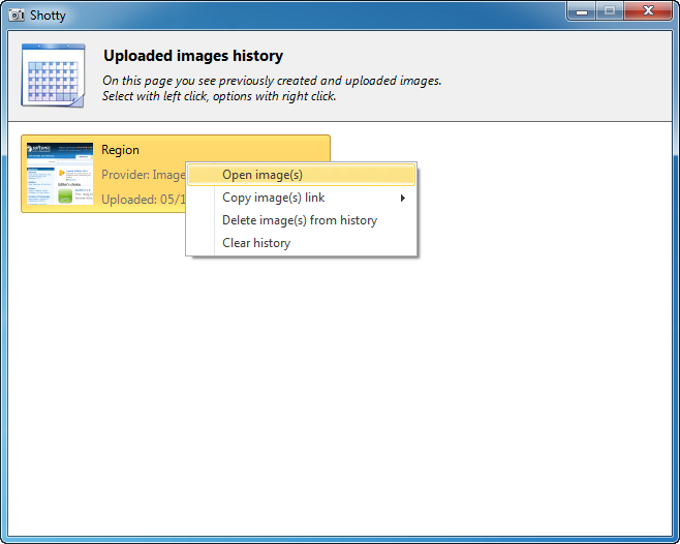Click the Region title text
Viewport: 680px width, 544px height.
120,150
